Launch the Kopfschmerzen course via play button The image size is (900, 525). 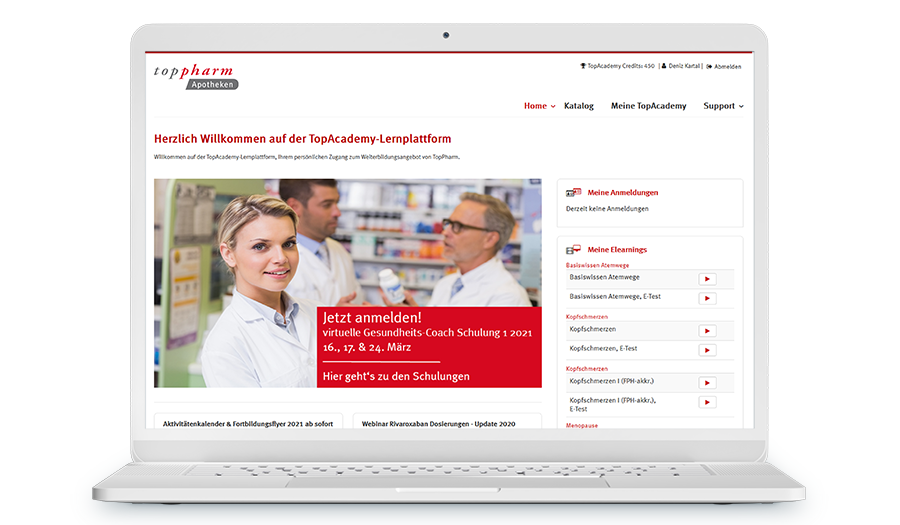tap(707, 331)
